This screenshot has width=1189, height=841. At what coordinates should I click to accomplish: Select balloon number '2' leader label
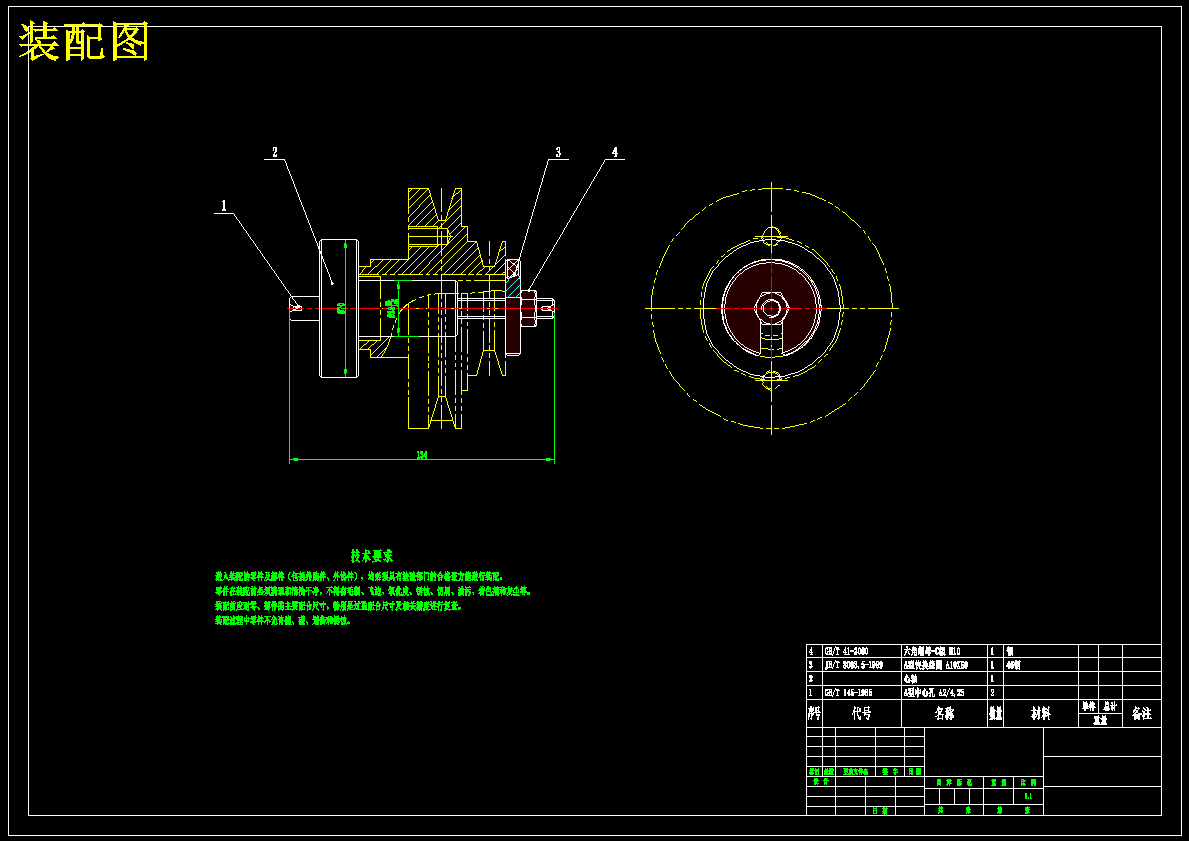tap(275, 152)
